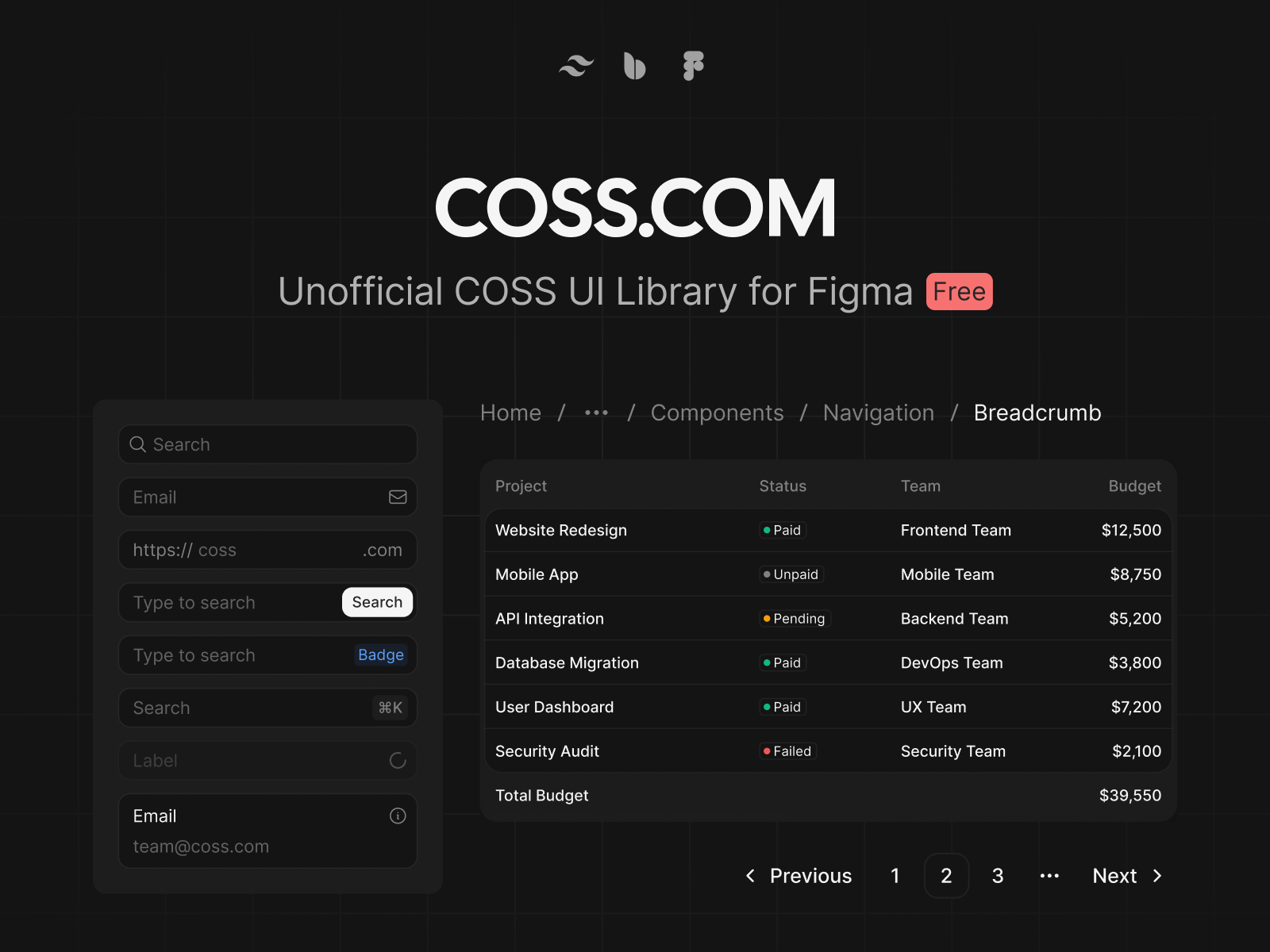Open Navigation breadcrumb link
Screen dimensions: 1270x952
coord(879,413)
